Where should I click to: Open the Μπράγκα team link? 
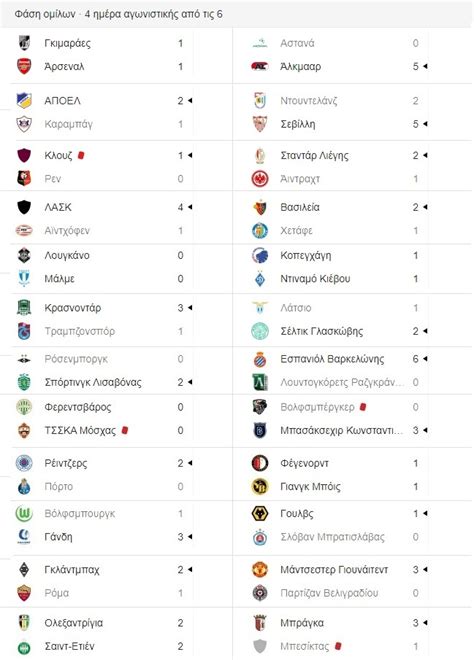point(302,623)
